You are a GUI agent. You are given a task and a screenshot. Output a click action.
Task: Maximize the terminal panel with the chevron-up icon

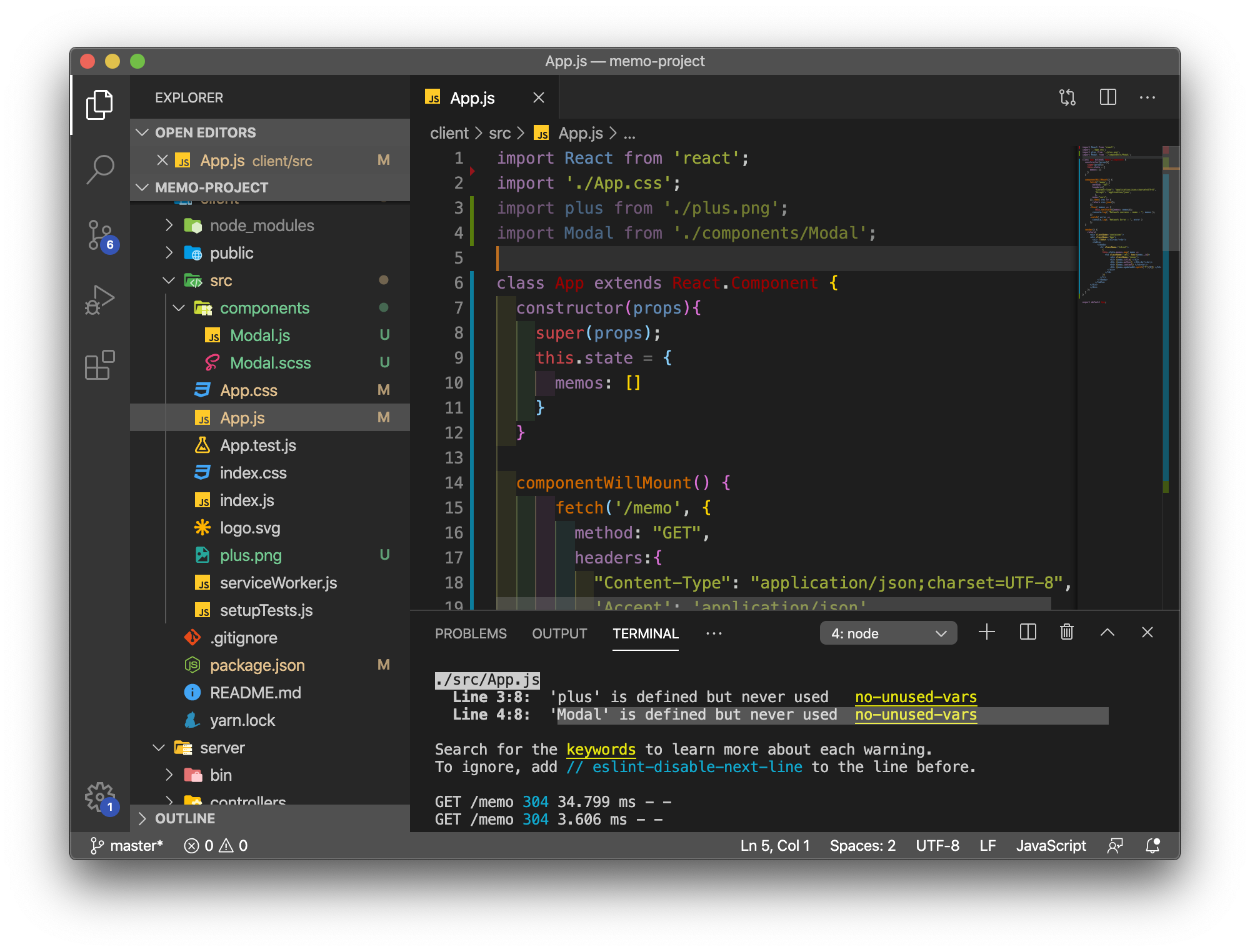click(1107, 632)
